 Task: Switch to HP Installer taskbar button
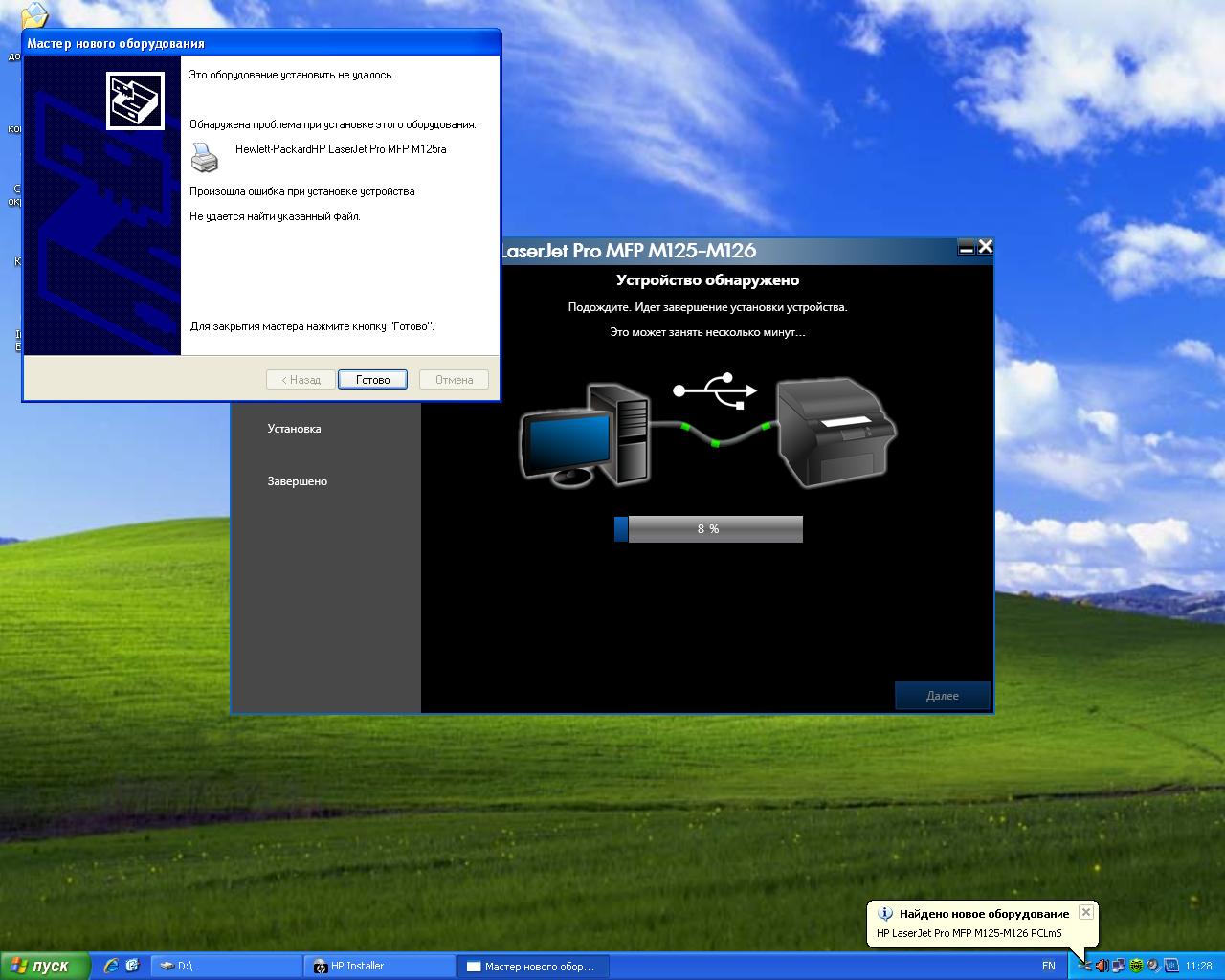[x=380, y=967]
